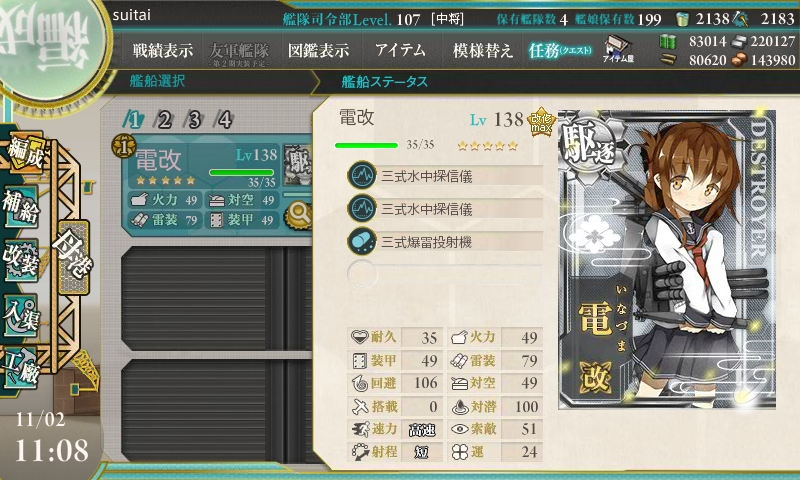
Task: Select the 三式爆雷投射機 depth charge slot
Action: pyautogui.click(x=444, y=242)
